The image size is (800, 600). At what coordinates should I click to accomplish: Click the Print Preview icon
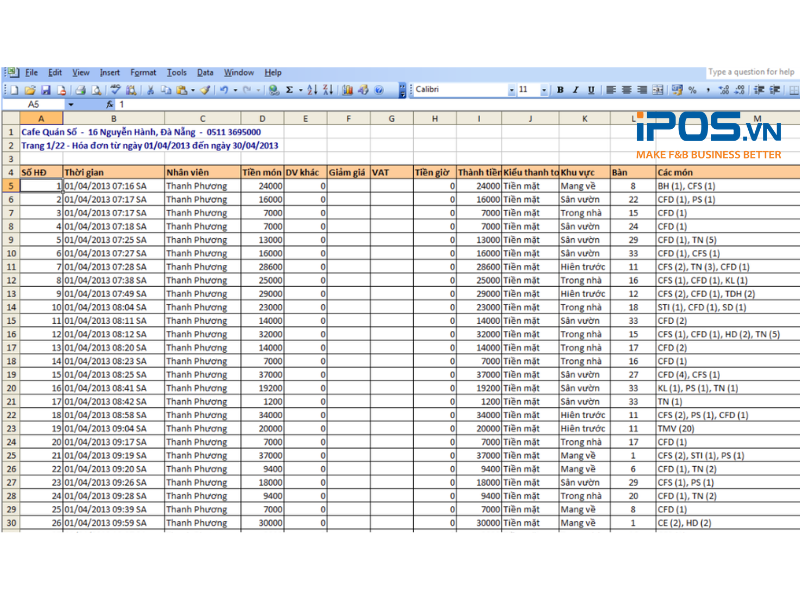tap(98, 90)
